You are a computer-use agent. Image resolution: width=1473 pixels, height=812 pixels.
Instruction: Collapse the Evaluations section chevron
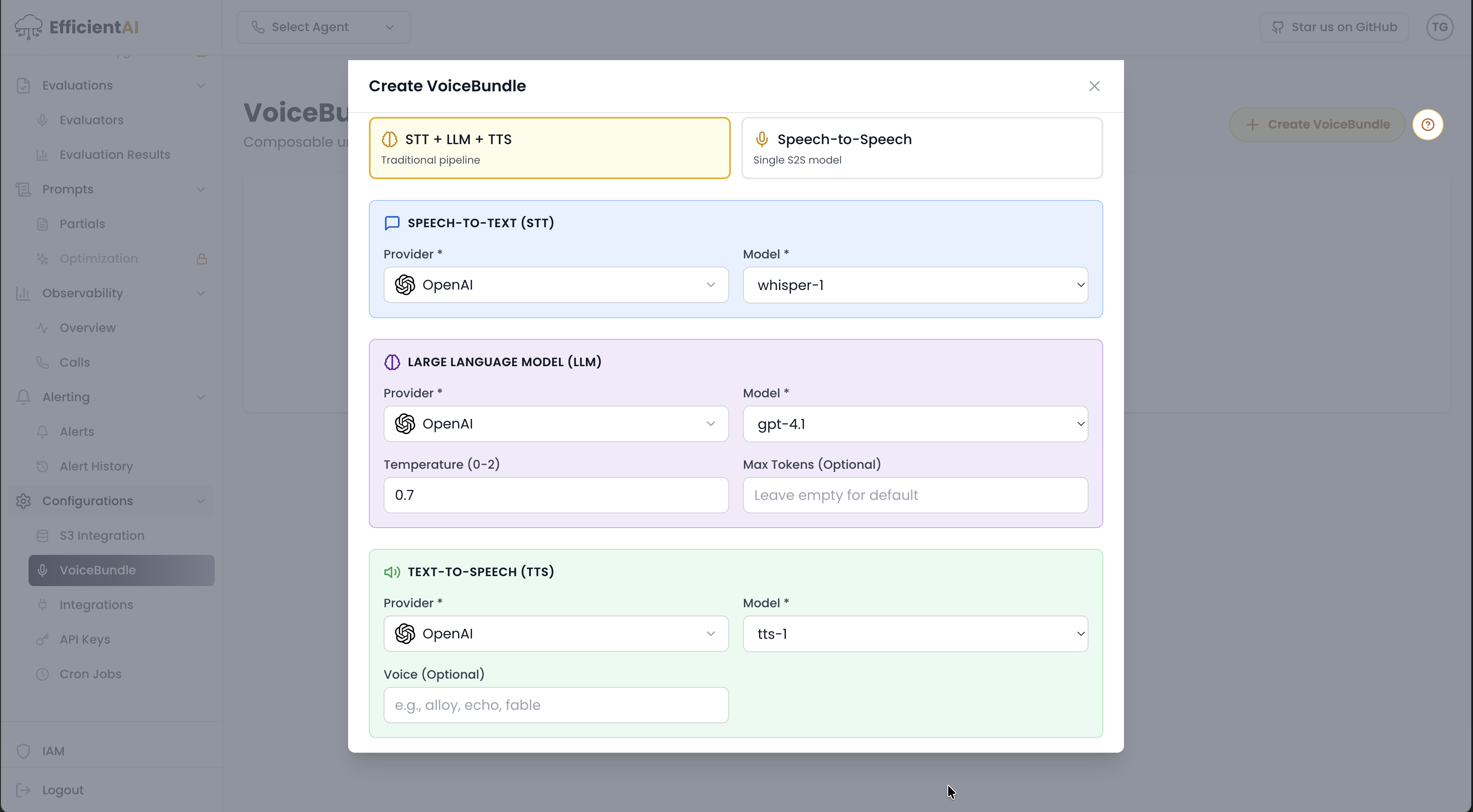tap(201, 86)
